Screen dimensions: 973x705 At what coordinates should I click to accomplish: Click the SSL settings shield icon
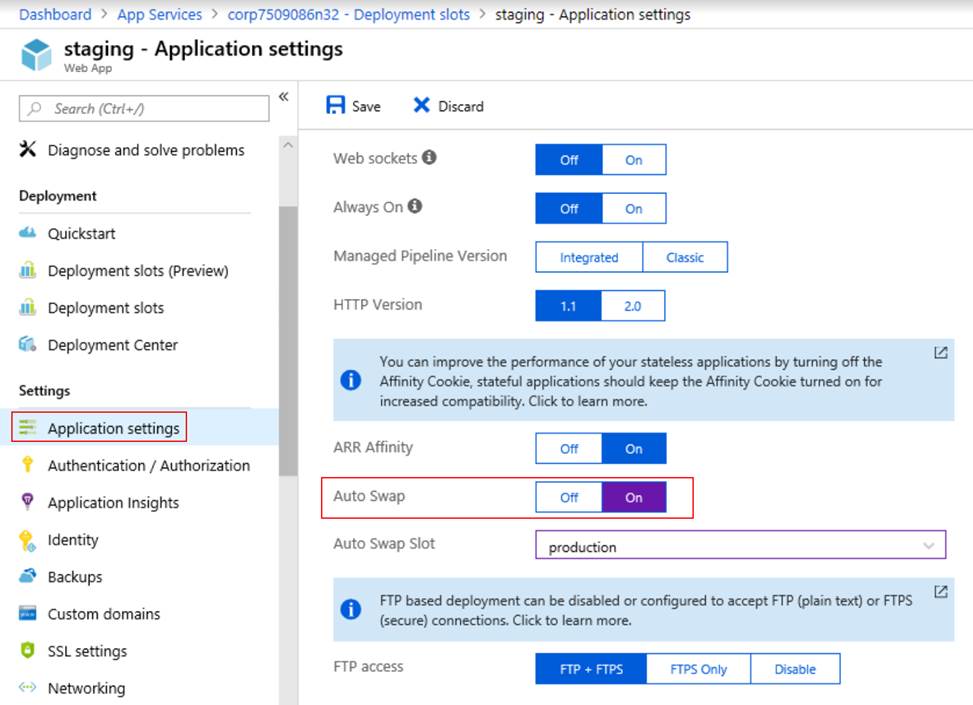point(28,651)
